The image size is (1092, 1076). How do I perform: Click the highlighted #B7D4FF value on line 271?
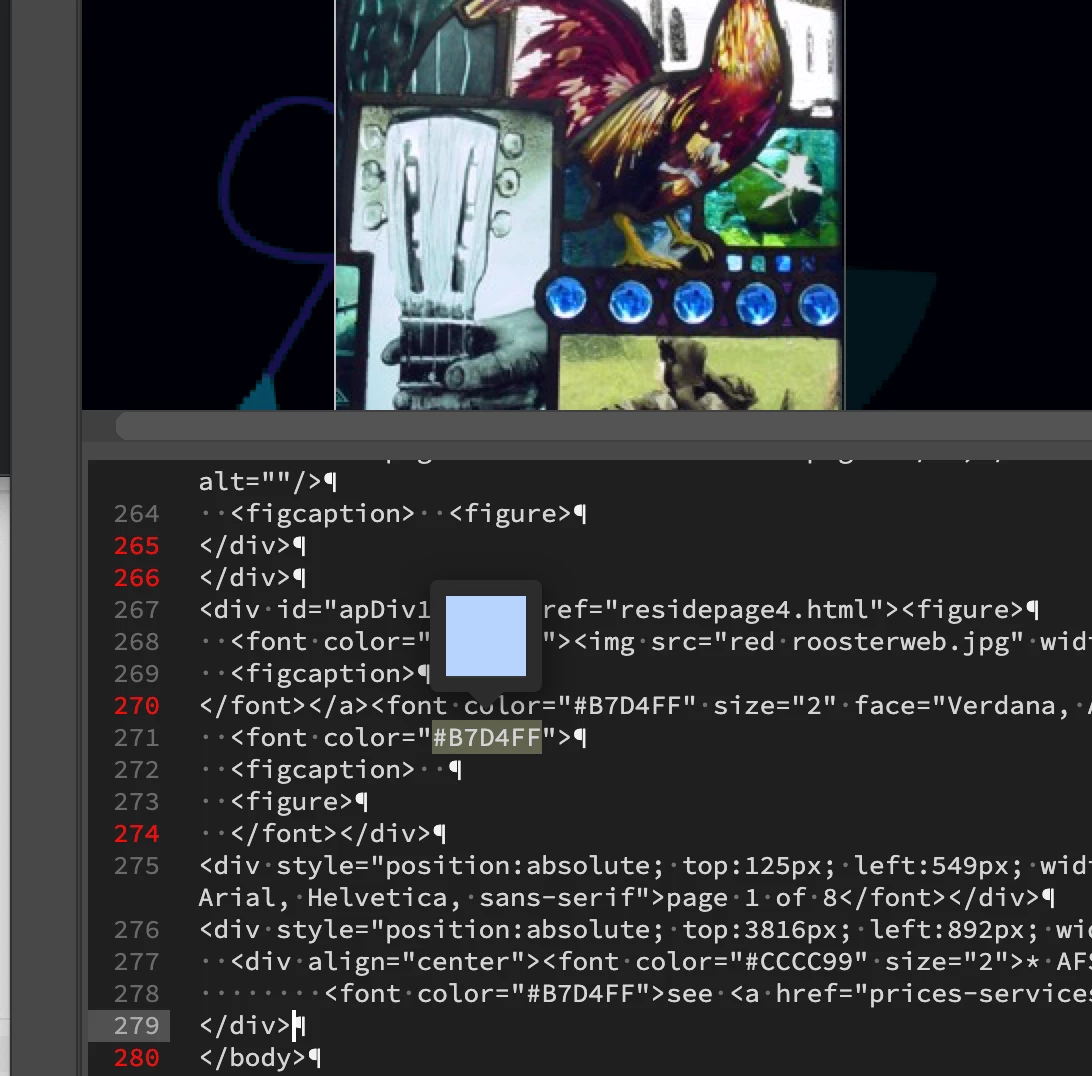487,738
